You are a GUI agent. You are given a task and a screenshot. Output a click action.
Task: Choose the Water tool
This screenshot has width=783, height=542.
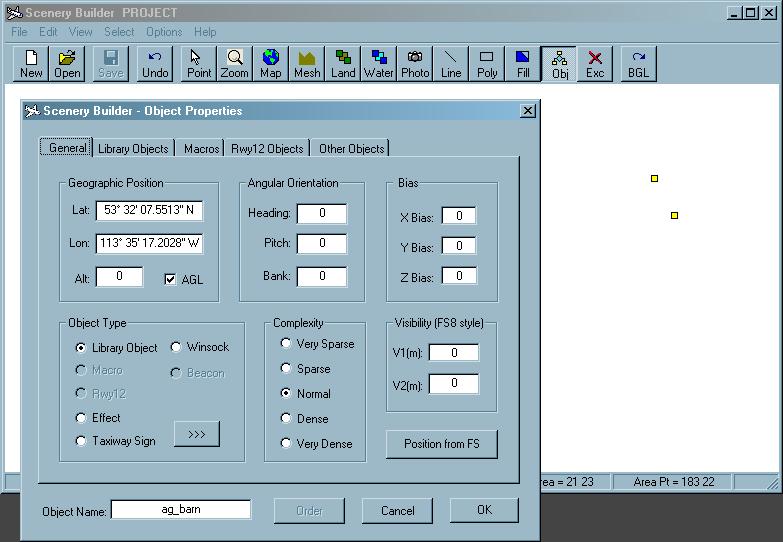379,64
